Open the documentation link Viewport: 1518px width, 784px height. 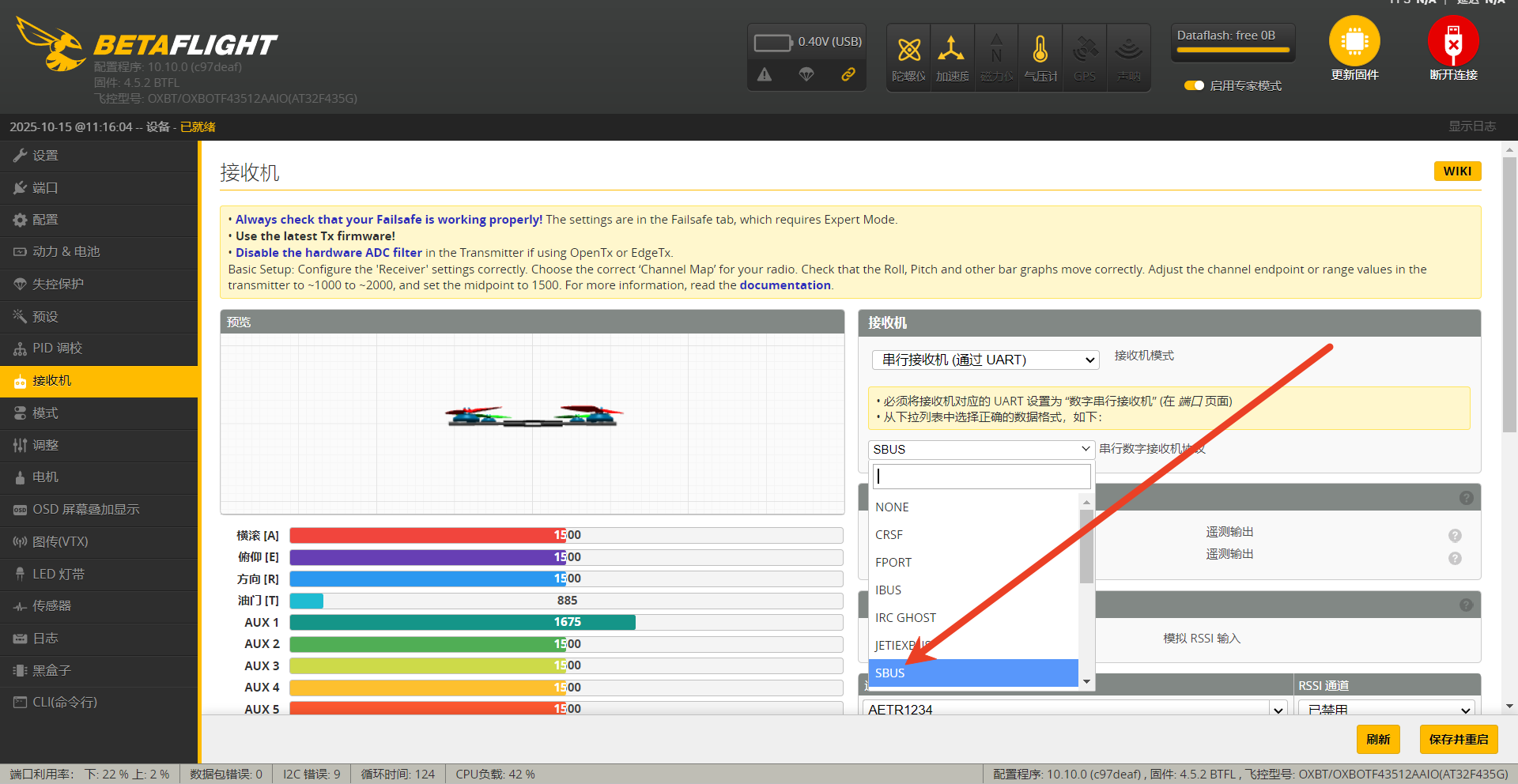[x=784, y=285]
